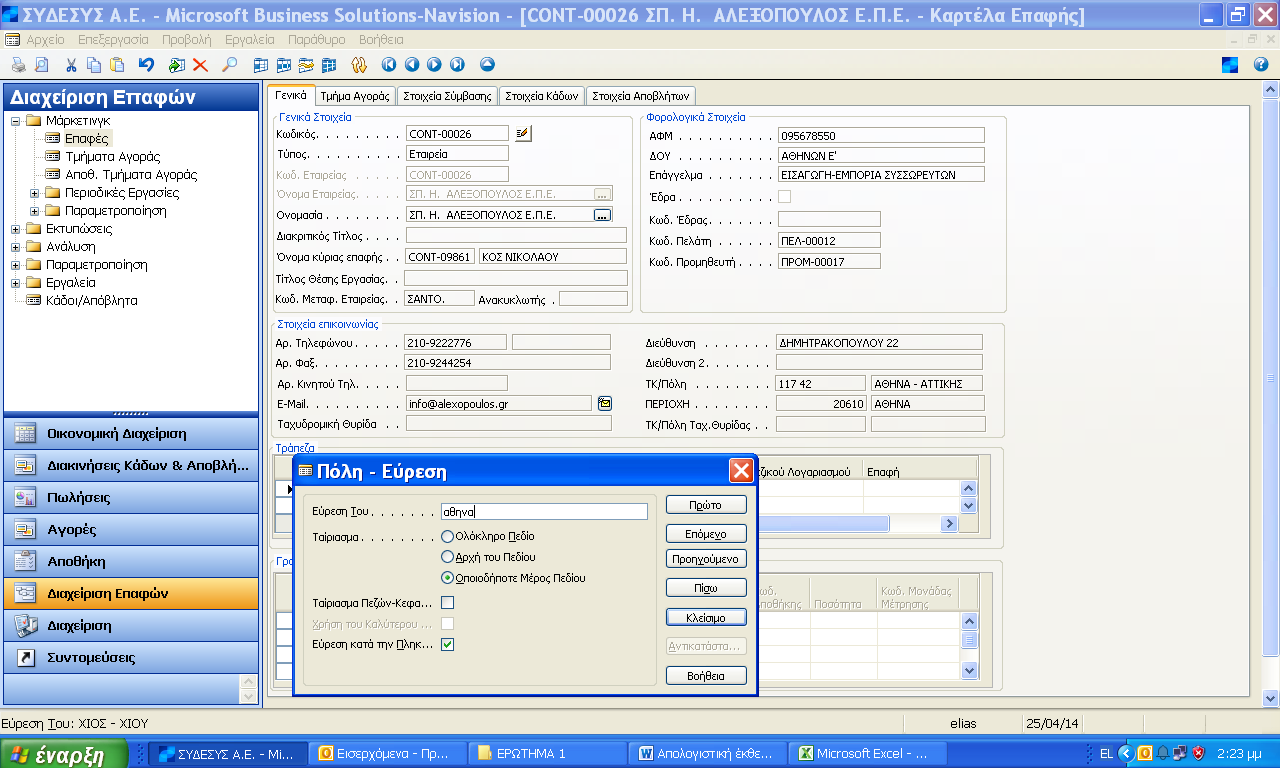Go to First record navigation icon
Screen dimensions: 1280x768
coord(389,65)
